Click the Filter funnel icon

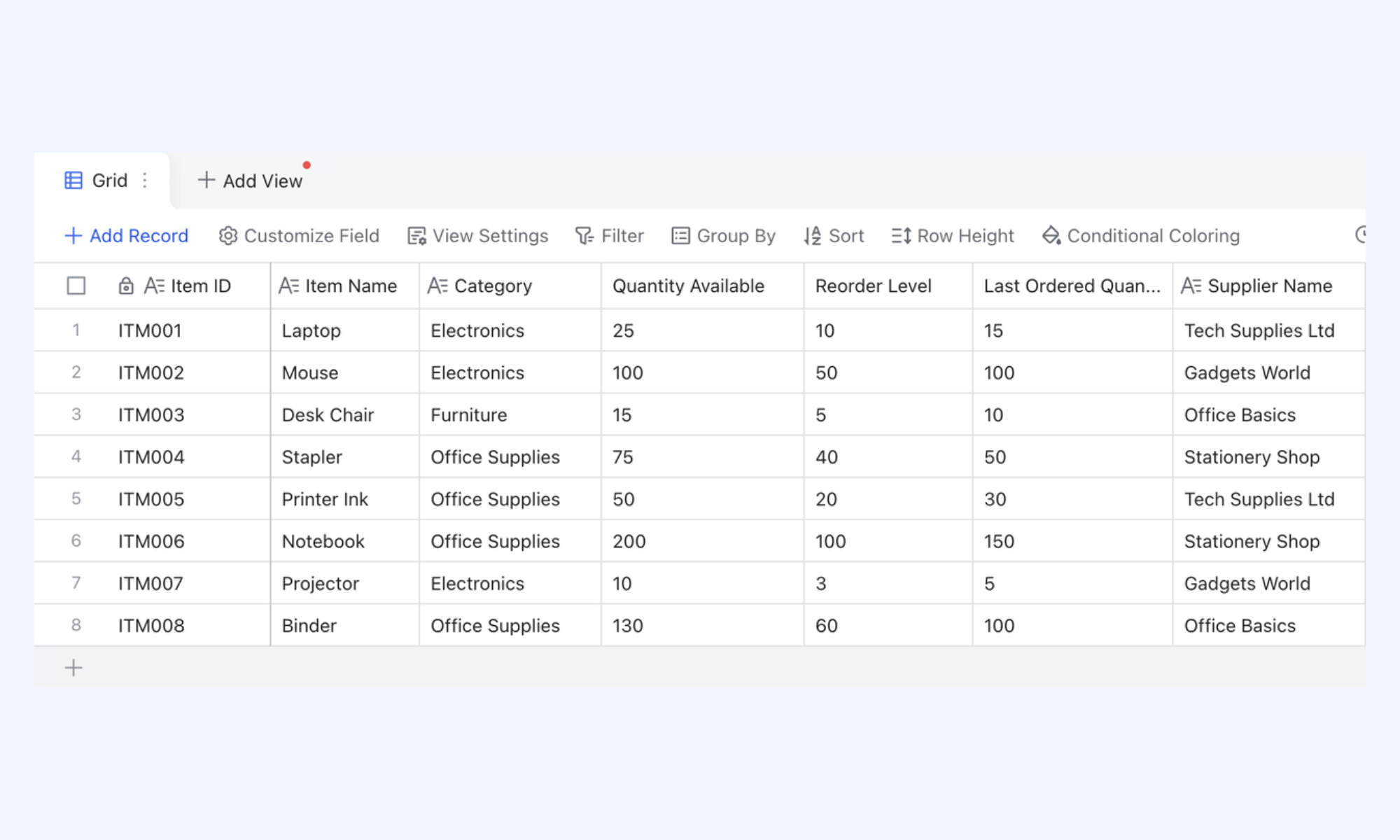click(x=584, y=236)
